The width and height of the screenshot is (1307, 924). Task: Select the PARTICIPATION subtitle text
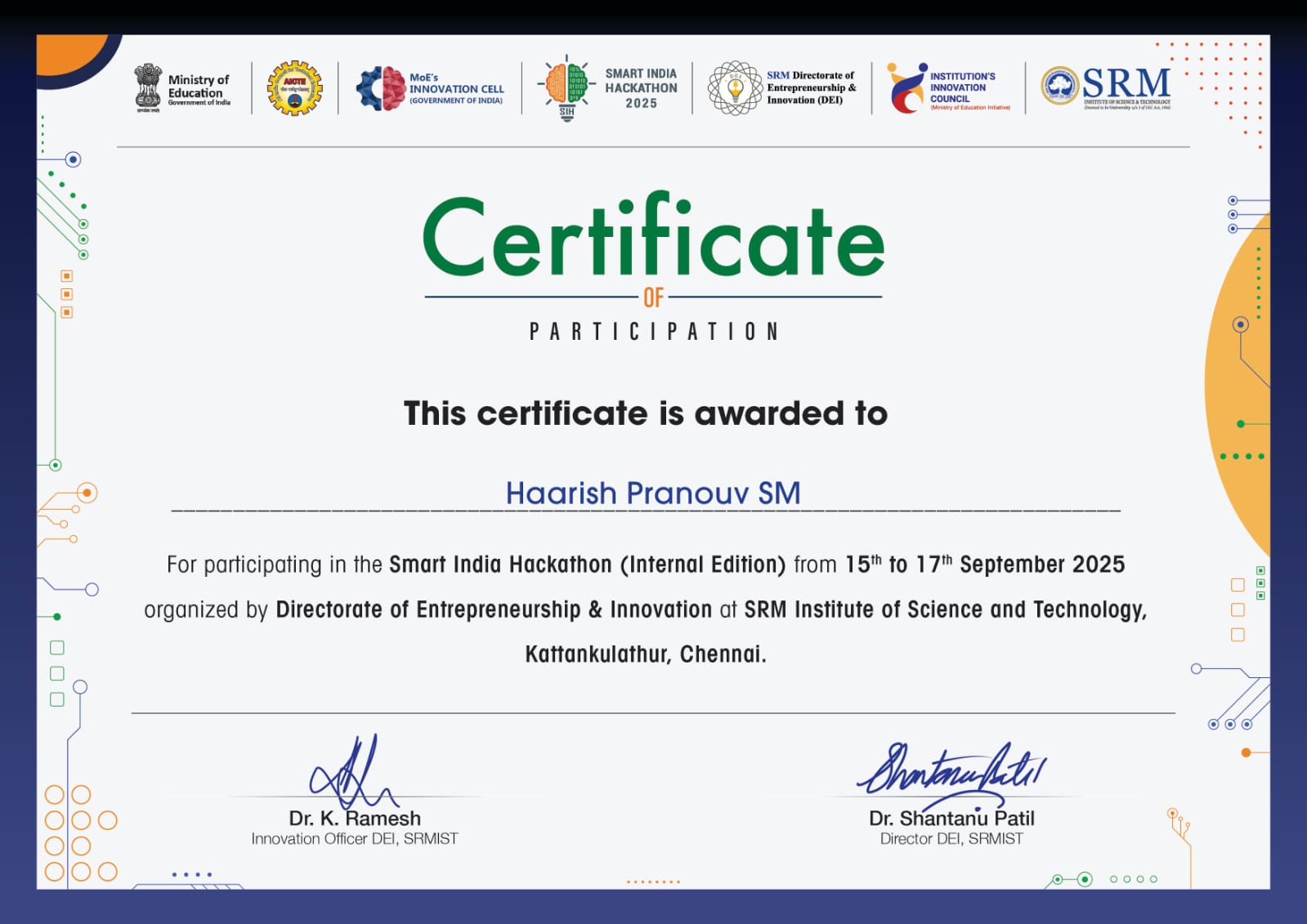pos(653,332)
